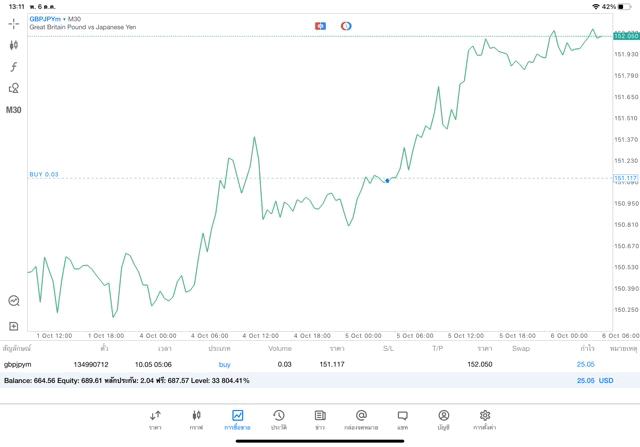
Task: Open the chart zoom search icon
Action: coord(14,300)
